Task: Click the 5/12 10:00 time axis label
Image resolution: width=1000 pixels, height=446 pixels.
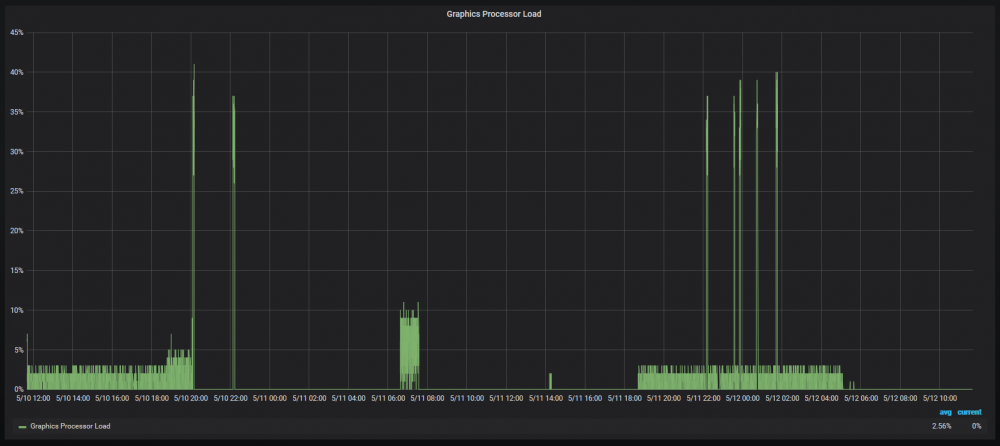Action: 940,398
